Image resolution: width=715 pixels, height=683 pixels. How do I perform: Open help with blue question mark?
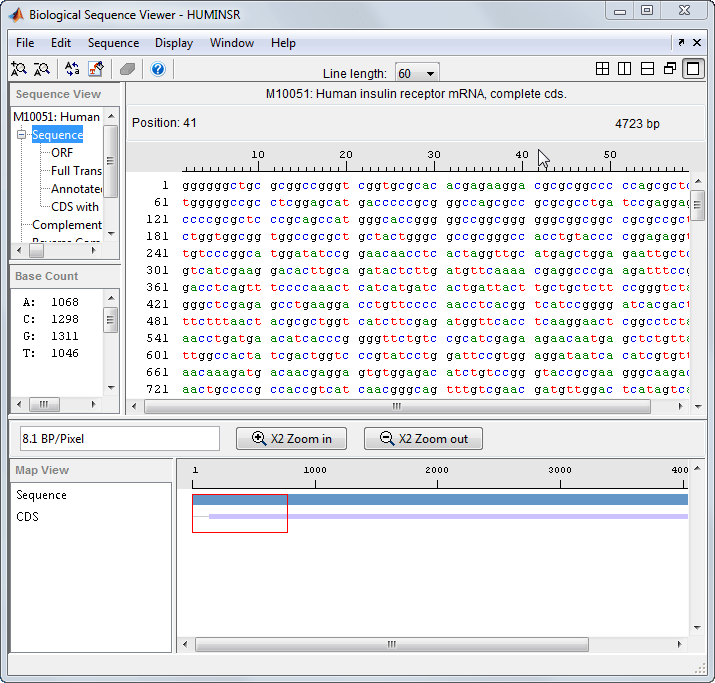coord(158,69)
